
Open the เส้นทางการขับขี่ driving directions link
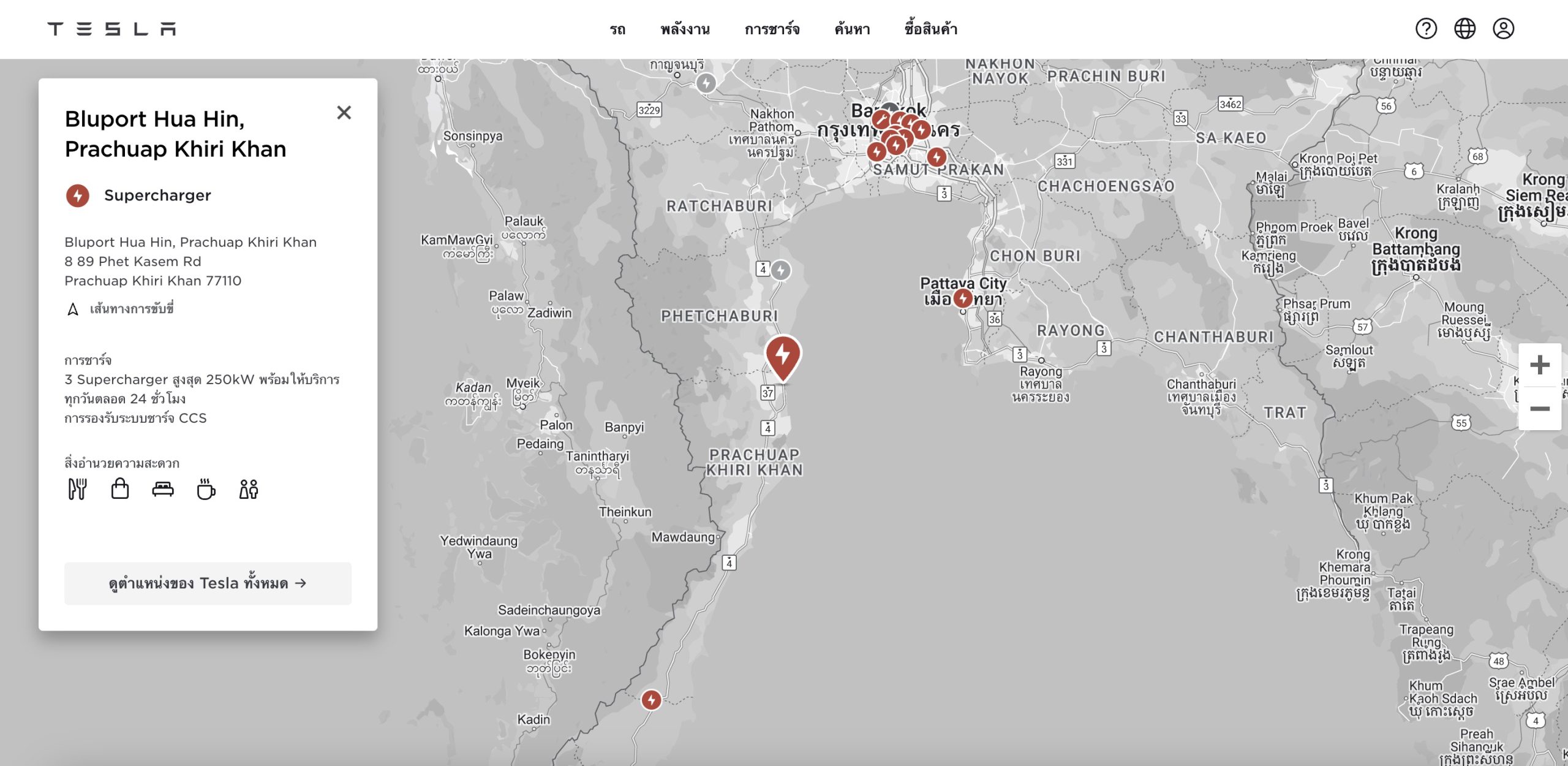(x=131, y=309)
